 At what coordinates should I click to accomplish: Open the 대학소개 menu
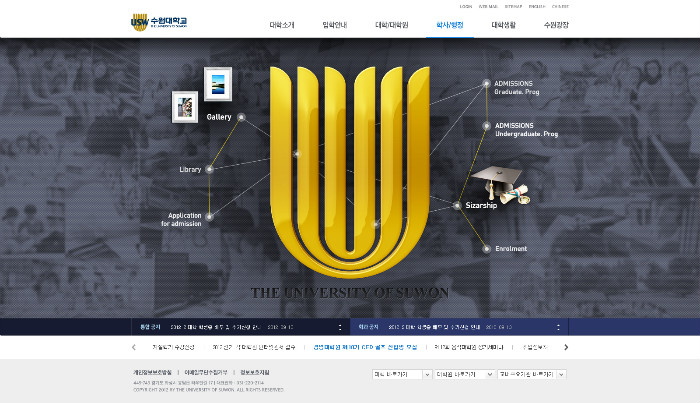282,25
